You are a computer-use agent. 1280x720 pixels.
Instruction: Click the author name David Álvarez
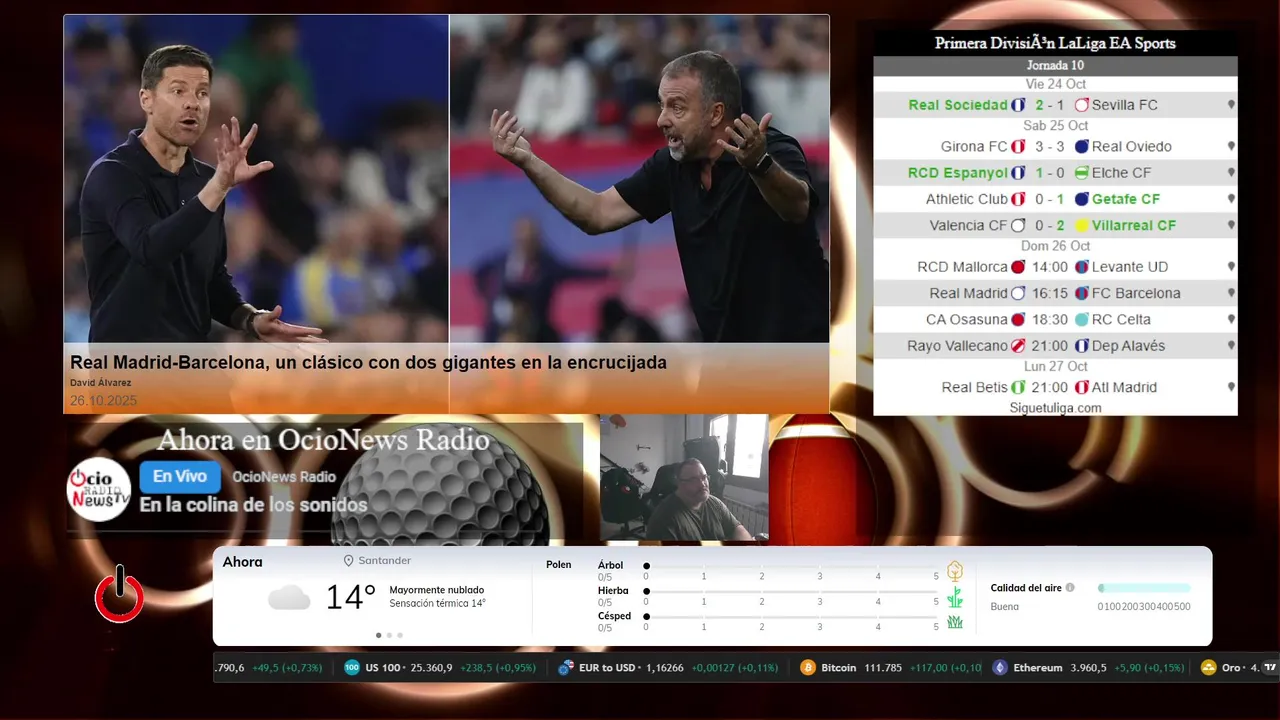pos(100,383)
